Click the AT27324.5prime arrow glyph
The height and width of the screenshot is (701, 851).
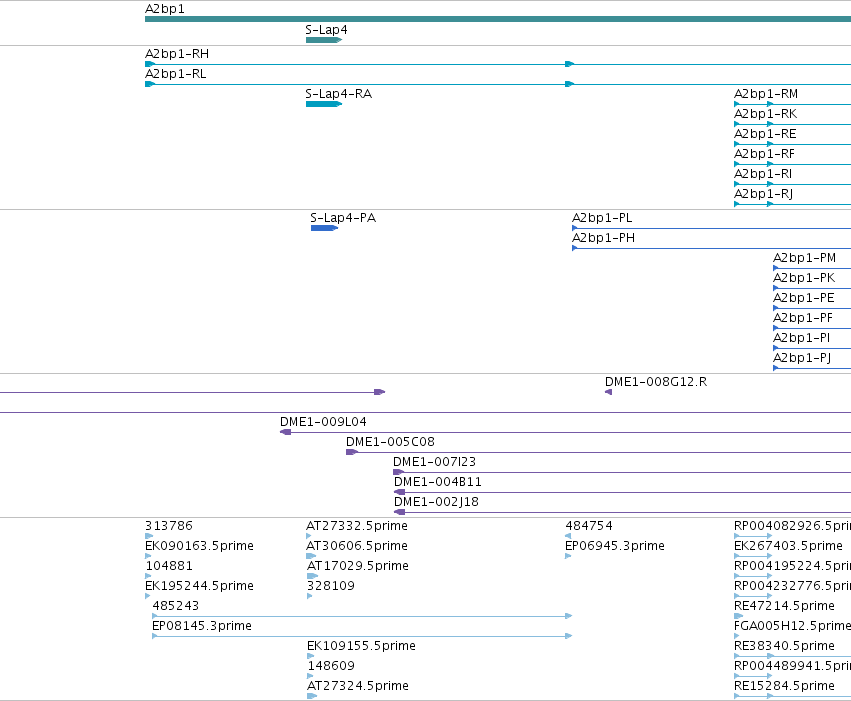[312, 696]
